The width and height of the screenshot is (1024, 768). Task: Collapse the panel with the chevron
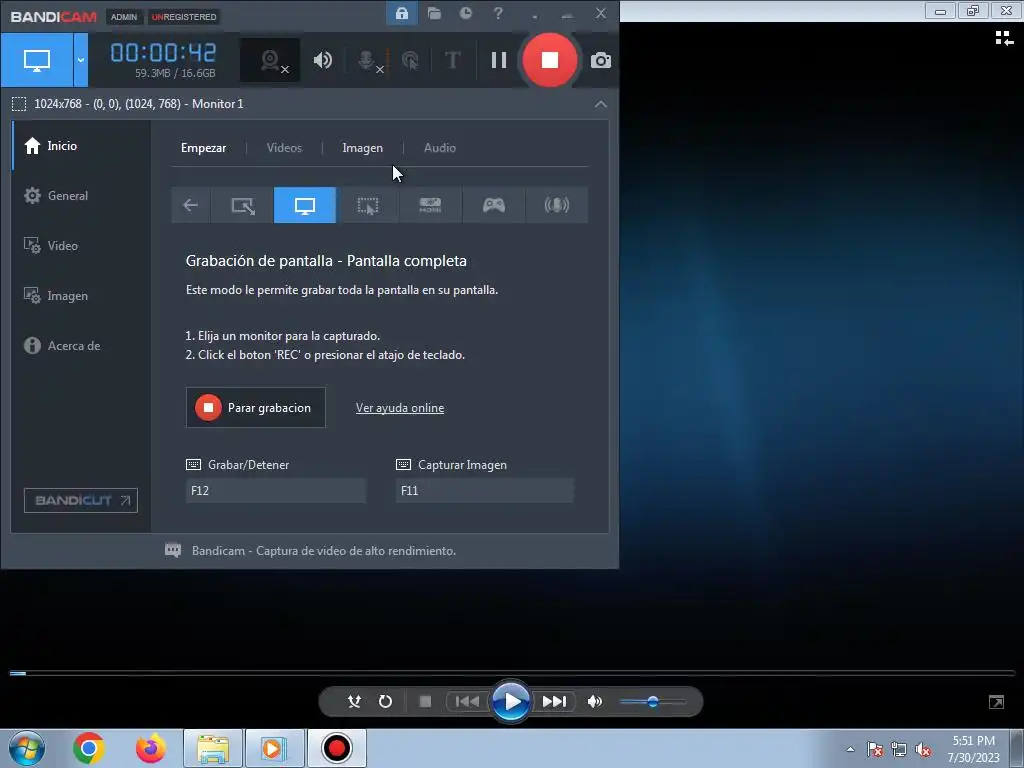[x=601, y=104]
